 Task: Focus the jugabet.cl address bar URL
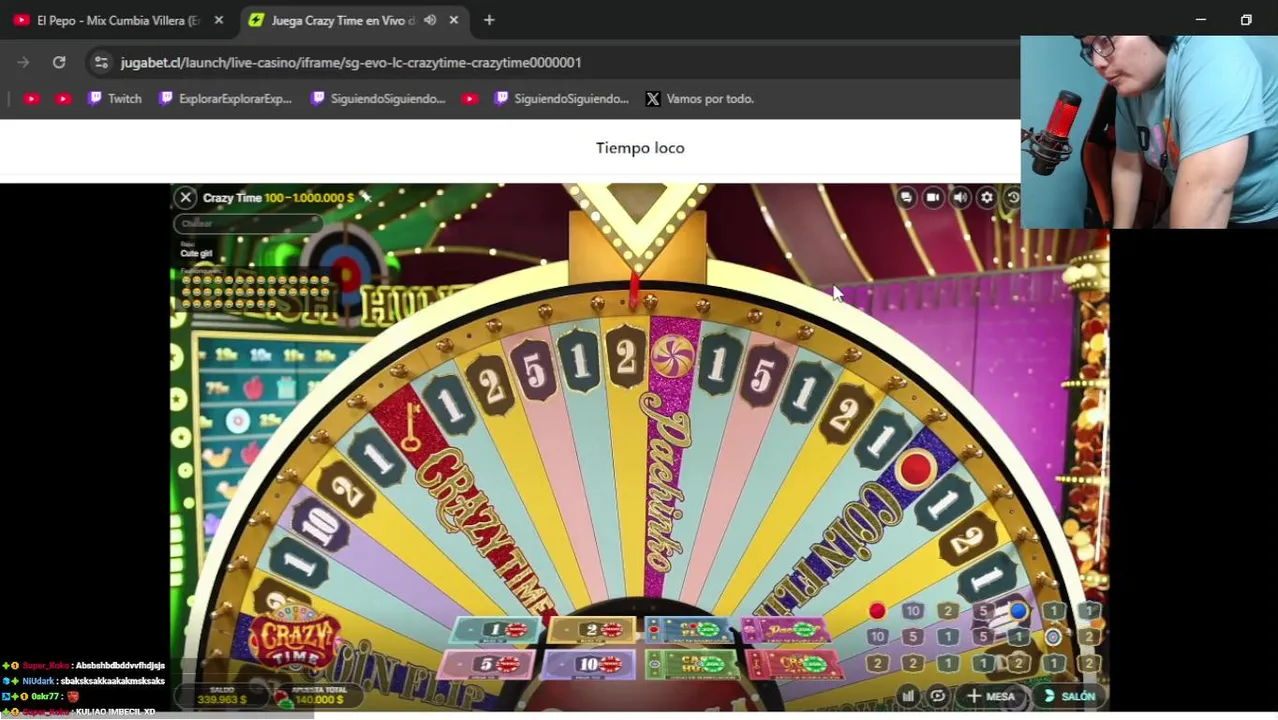pyautogui.click(x=351, y=62)
